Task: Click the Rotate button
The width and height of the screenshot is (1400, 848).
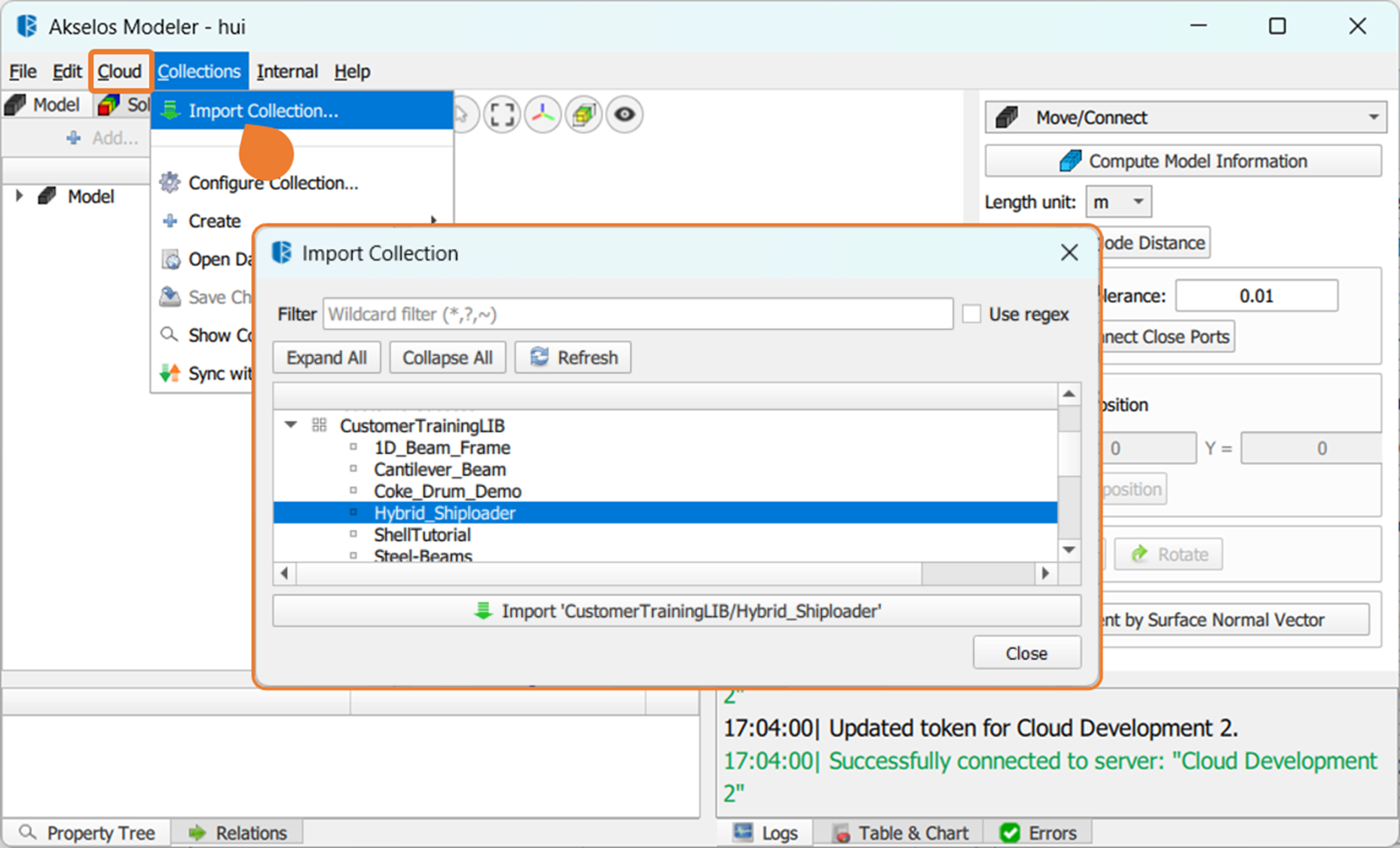Action: coord(1169,554)
